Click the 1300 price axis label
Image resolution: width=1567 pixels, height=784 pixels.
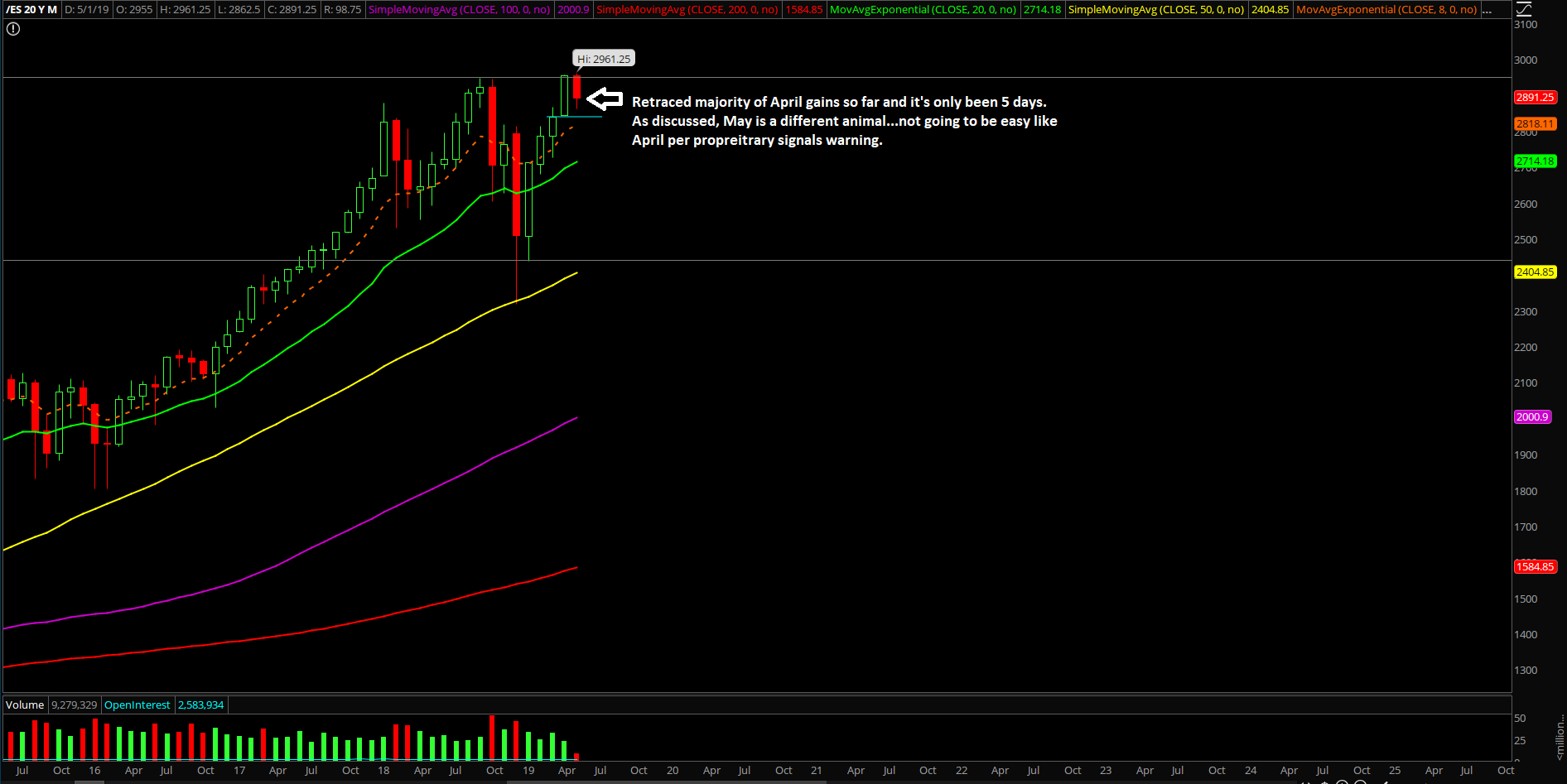pyautogui.click(x=1526, y=671)
